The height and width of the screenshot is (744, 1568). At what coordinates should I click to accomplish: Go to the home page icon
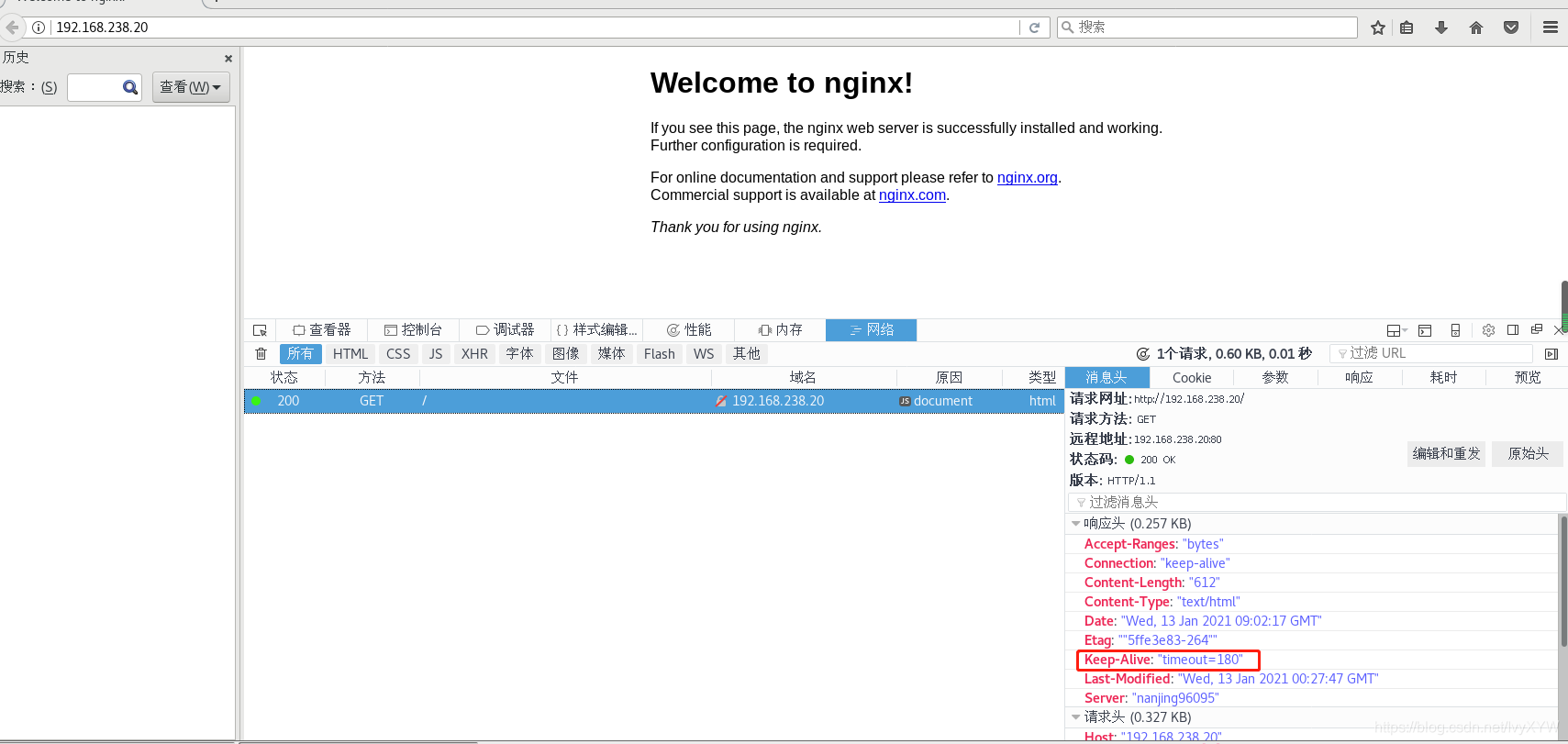coord(1476,28)
